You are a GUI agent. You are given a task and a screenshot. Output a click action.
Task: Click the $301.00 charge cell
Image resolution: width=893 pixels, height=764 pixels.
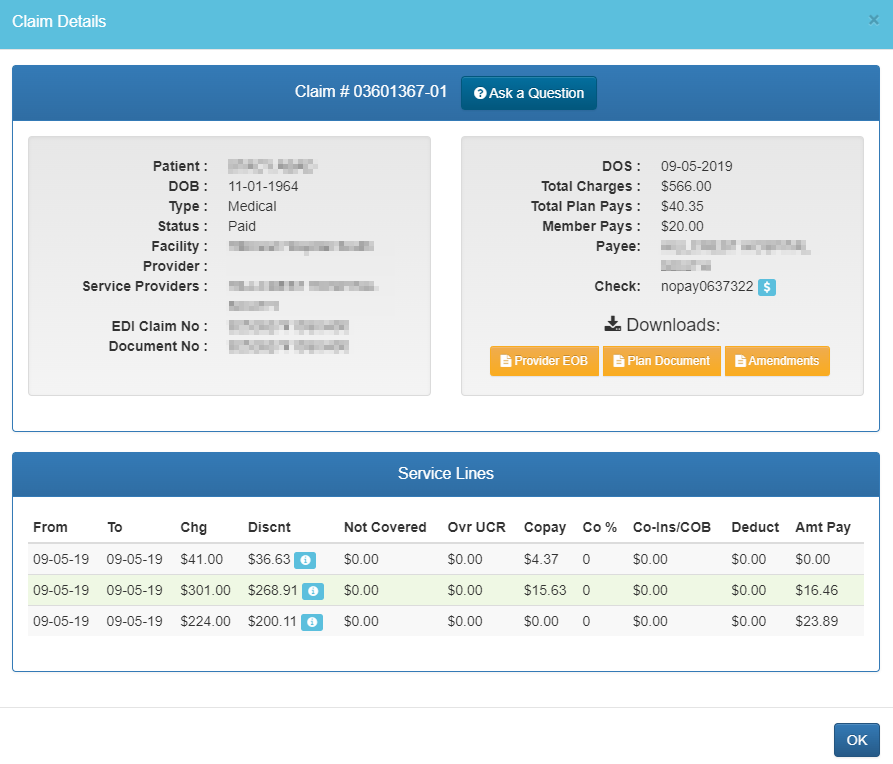click(206, 590)
